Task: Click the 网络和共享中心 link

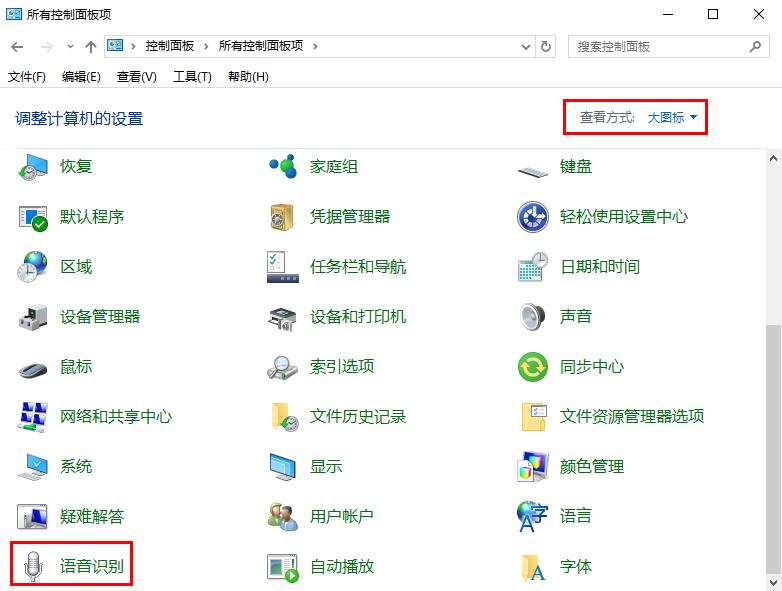Action: coord(116,417)
